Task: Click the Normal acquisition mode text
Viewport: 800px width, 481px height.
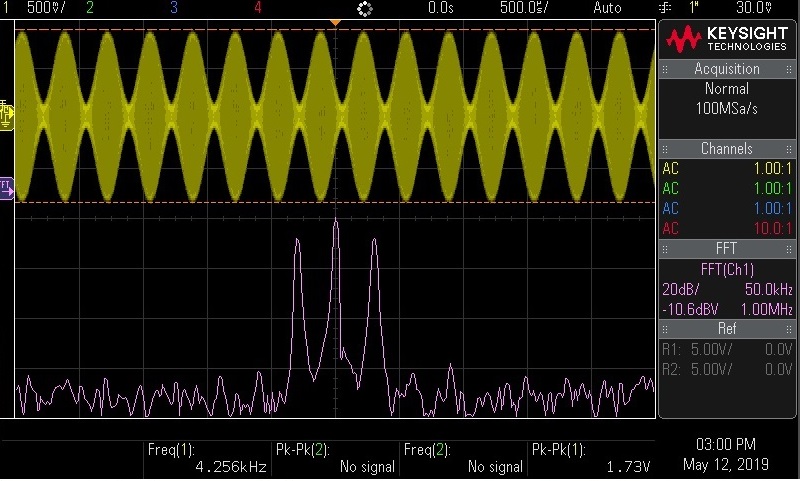Action: click(727, 89)
